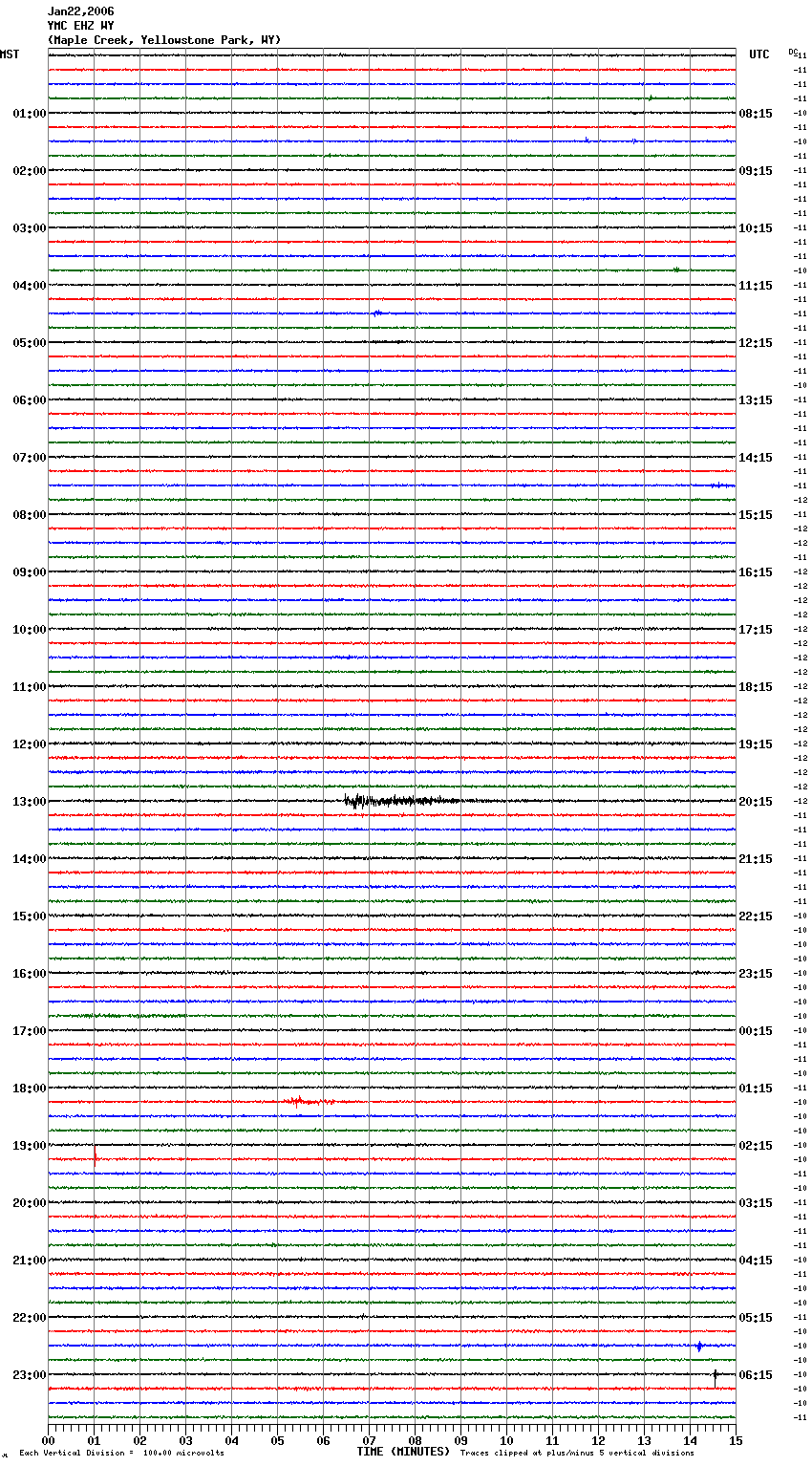Image resolution: width=812 pixels, height=1466 pixels.
Task: Select the 15:00 MST time label
Action: tap(29, 916)
